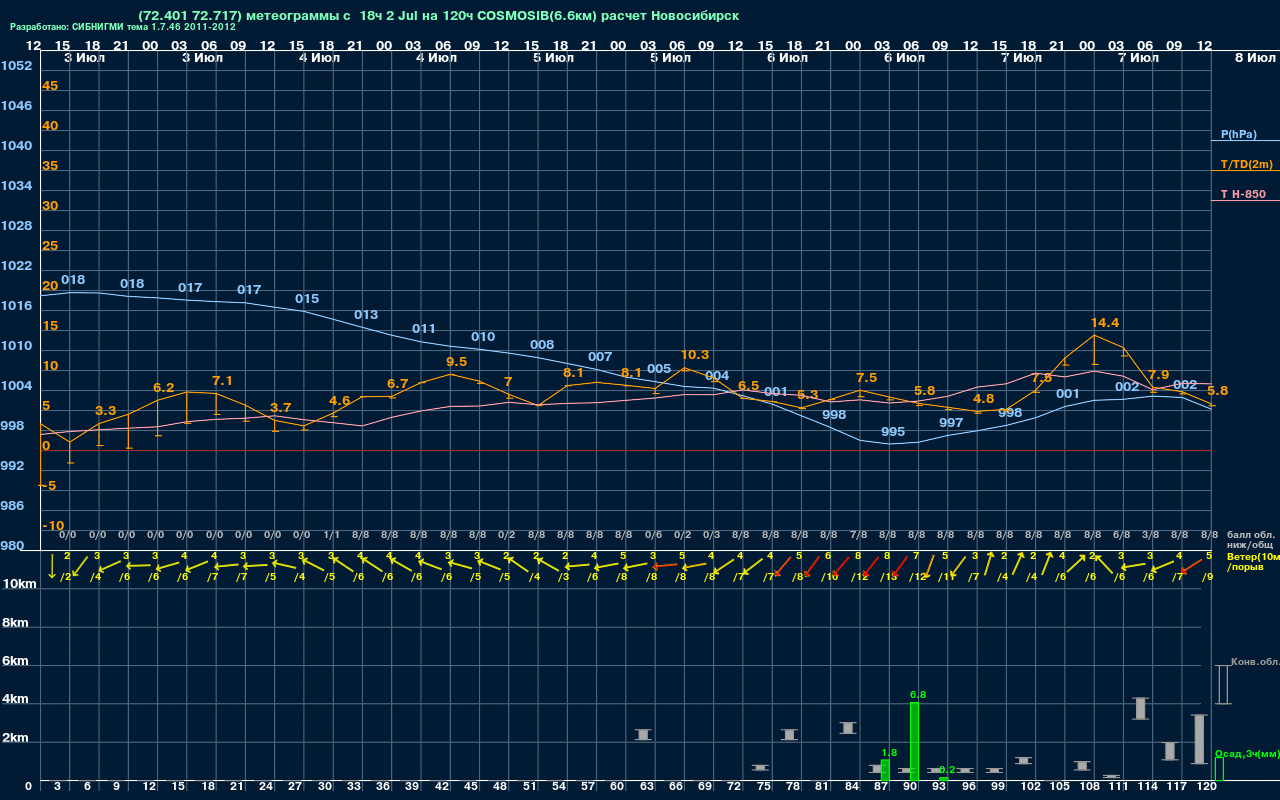The width and height of the screenshot is (1280, 800).
Task: Click forecast hour 63 on bottom axis
Action: click(646, 787)
